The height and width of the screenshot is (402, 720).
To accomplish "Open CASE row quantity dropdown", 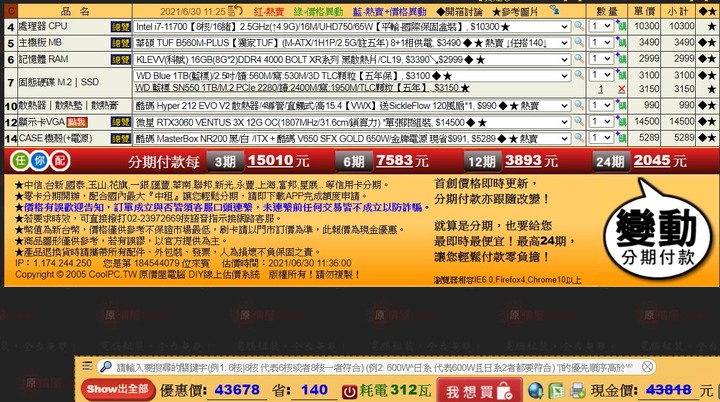I will [601, 138].
